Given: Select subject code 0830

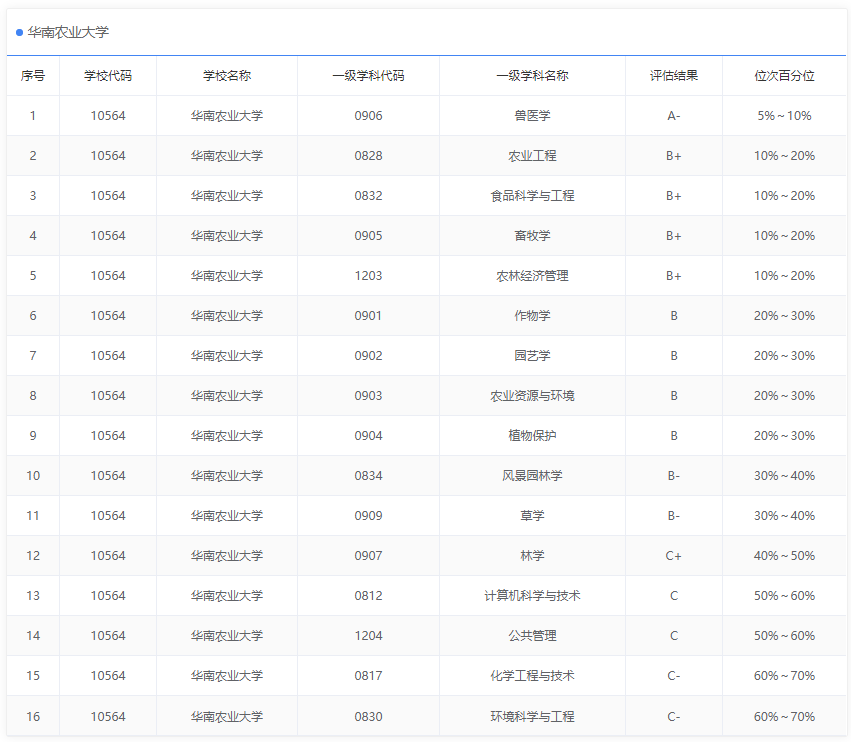Looking at the screenshot, I should coord(369,716).
